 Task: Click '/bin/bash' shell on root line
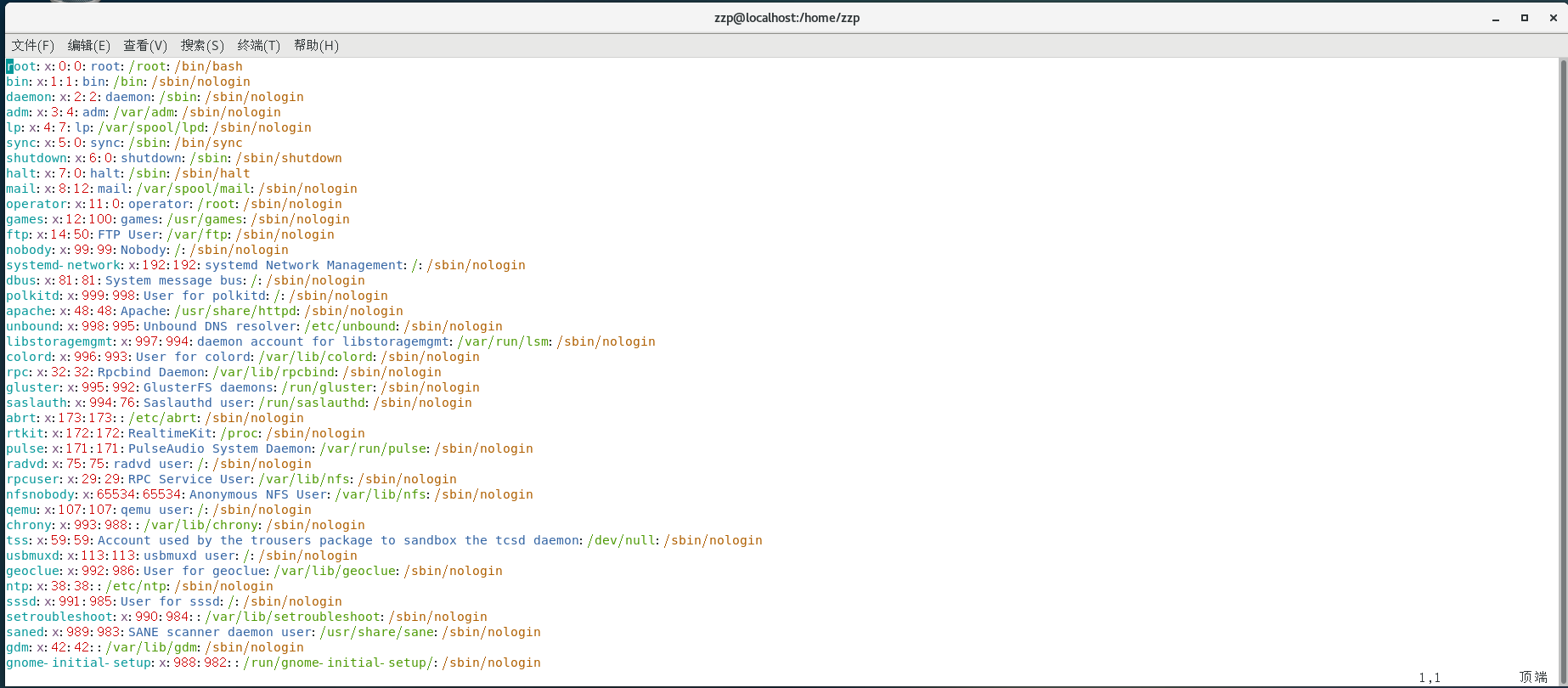point(209,66)
